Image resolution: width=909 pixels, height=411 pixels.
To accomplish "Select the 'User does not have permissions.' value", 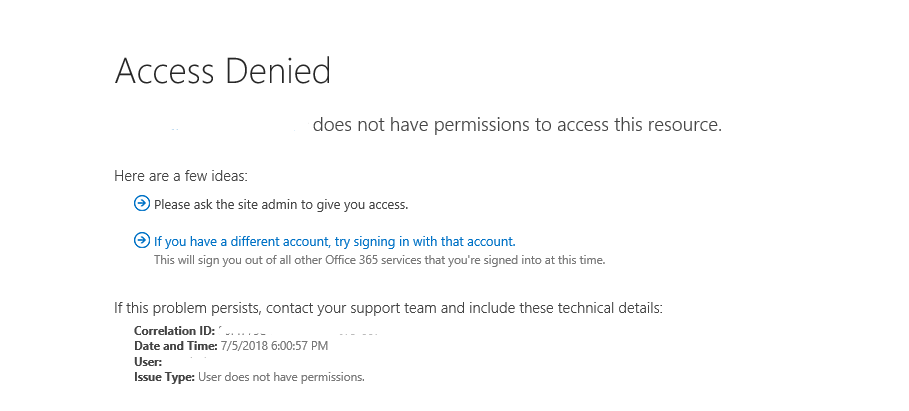I will pos(281,377).
